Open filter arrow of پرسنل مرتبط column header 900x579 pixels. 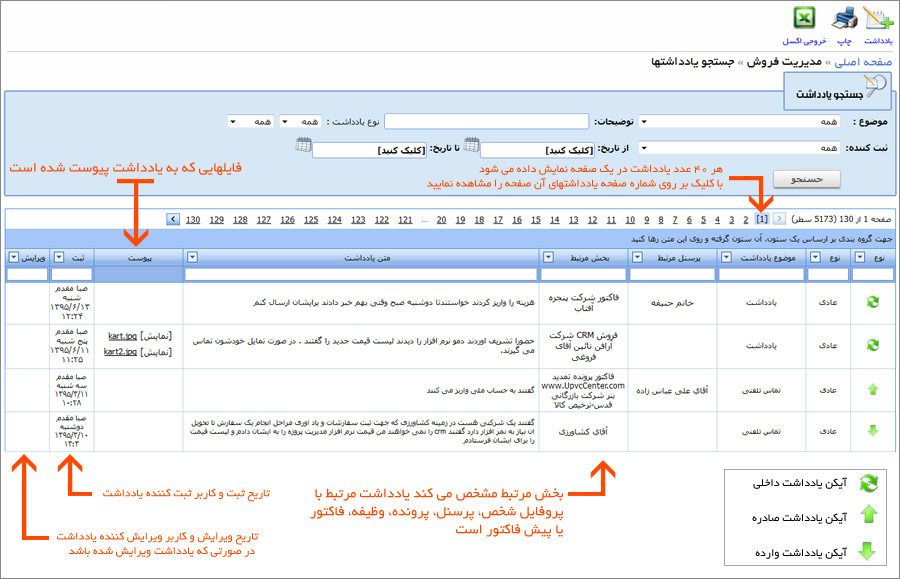click(x=637, y=258)
